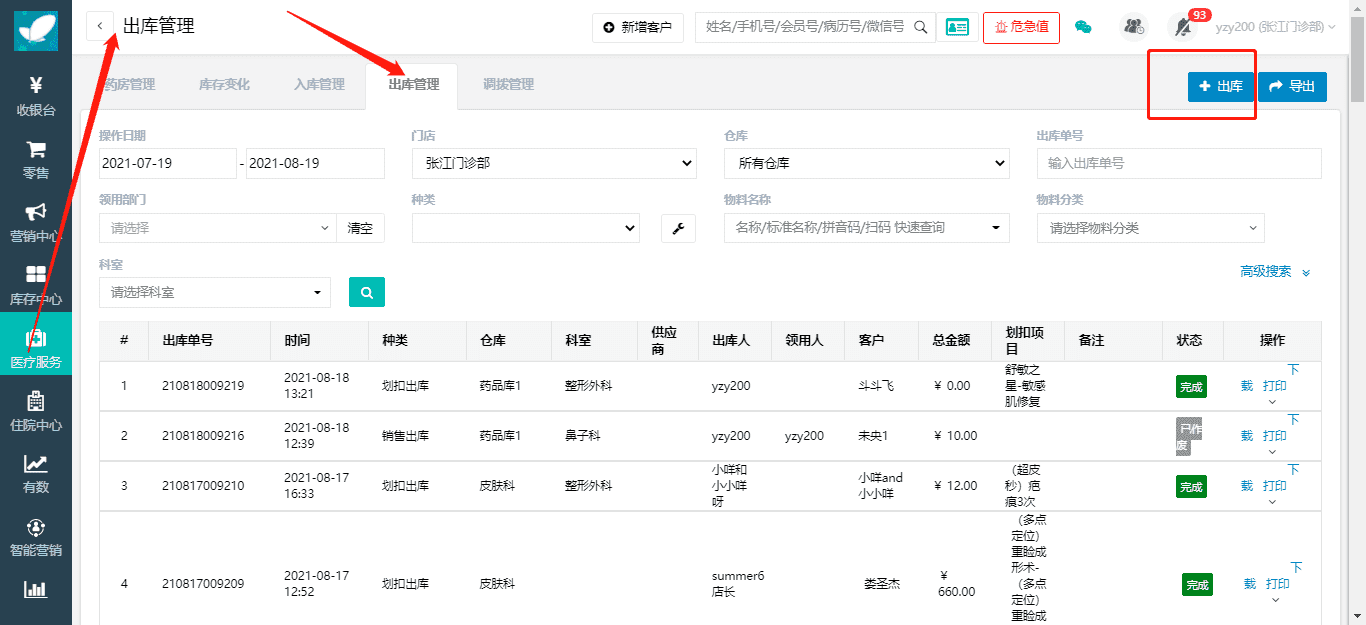The height and width of the screenshot is (625, 1366).
Task: Click the blue 出库 button
Action: tap(1220, 87)
